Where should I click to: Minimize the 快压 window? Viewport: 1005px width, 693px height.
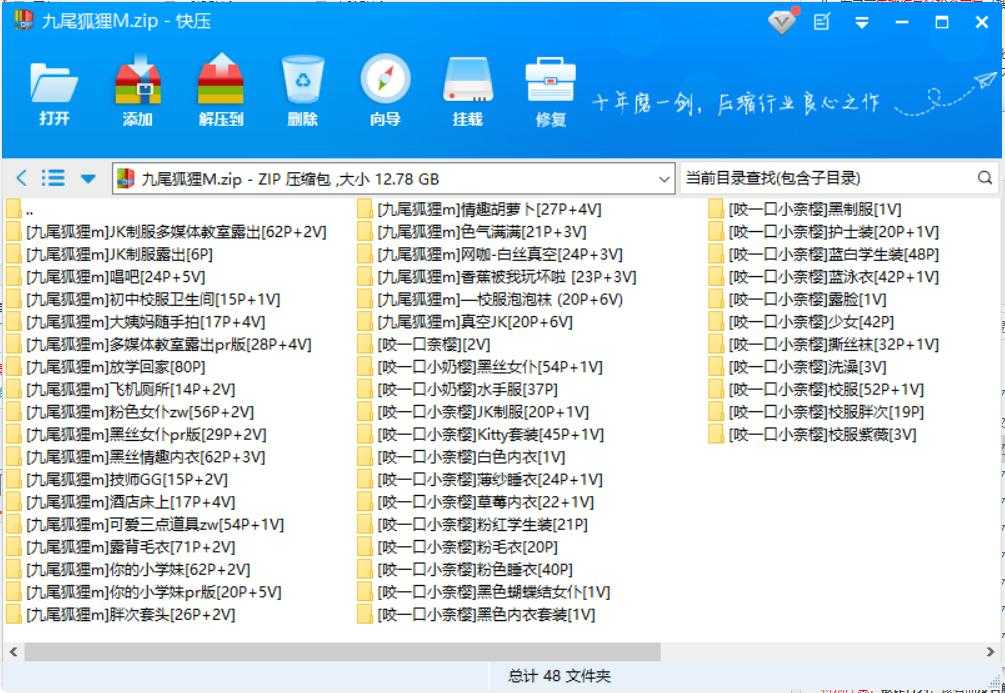pos(902,22)
